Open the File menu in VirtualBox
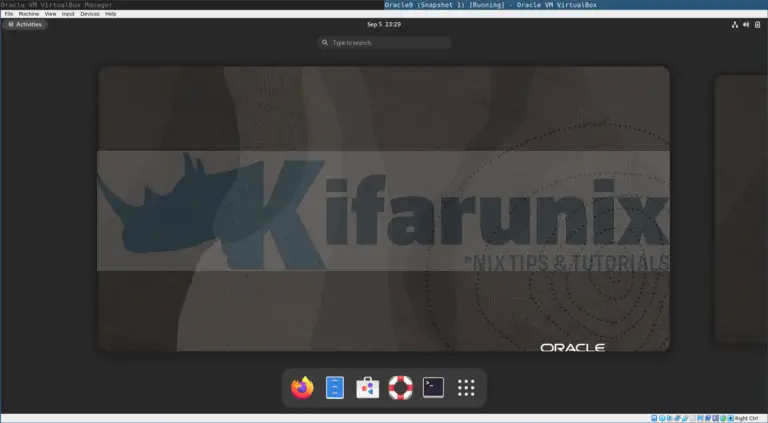Screen dimensions: 768x423 pyautogui.click(x=9, y=14)
